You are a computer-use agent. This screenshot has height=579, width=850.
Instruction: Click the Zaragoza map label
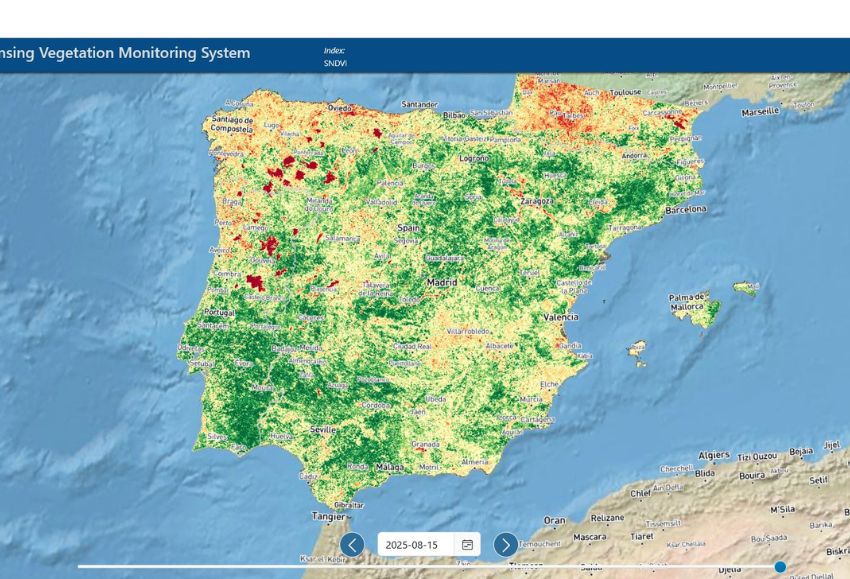click(536, 201)
